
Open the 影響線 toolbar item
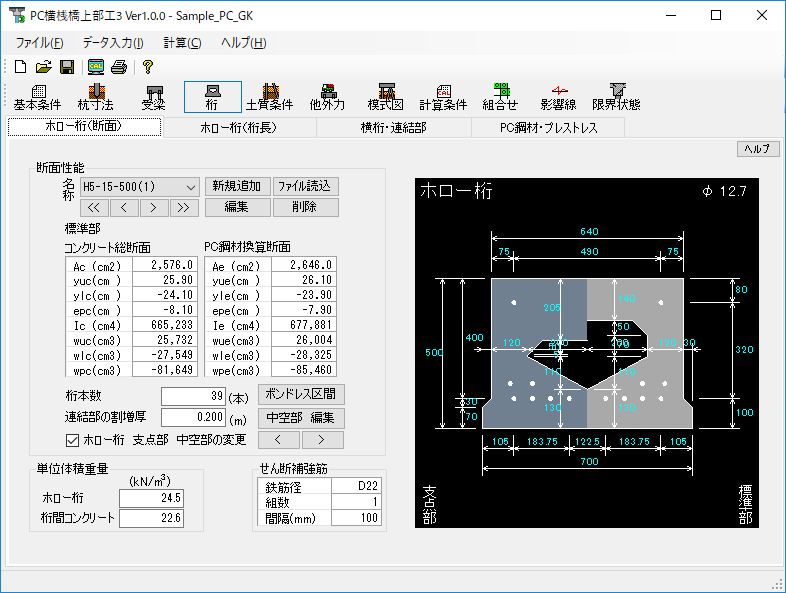559,97
